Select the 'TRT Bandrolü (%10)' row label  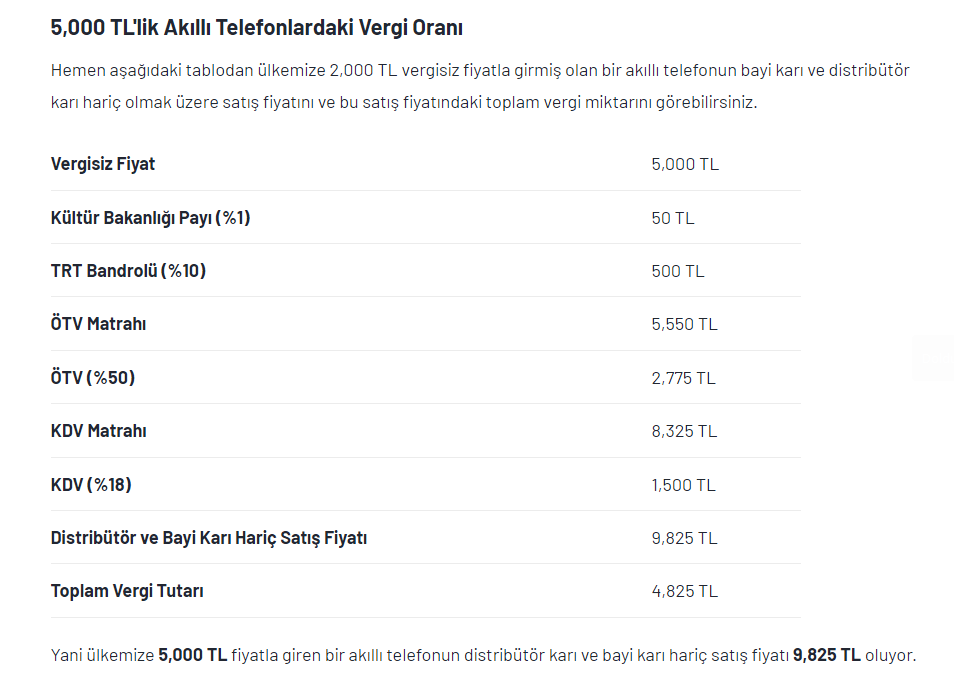click(x=128, y=271)
